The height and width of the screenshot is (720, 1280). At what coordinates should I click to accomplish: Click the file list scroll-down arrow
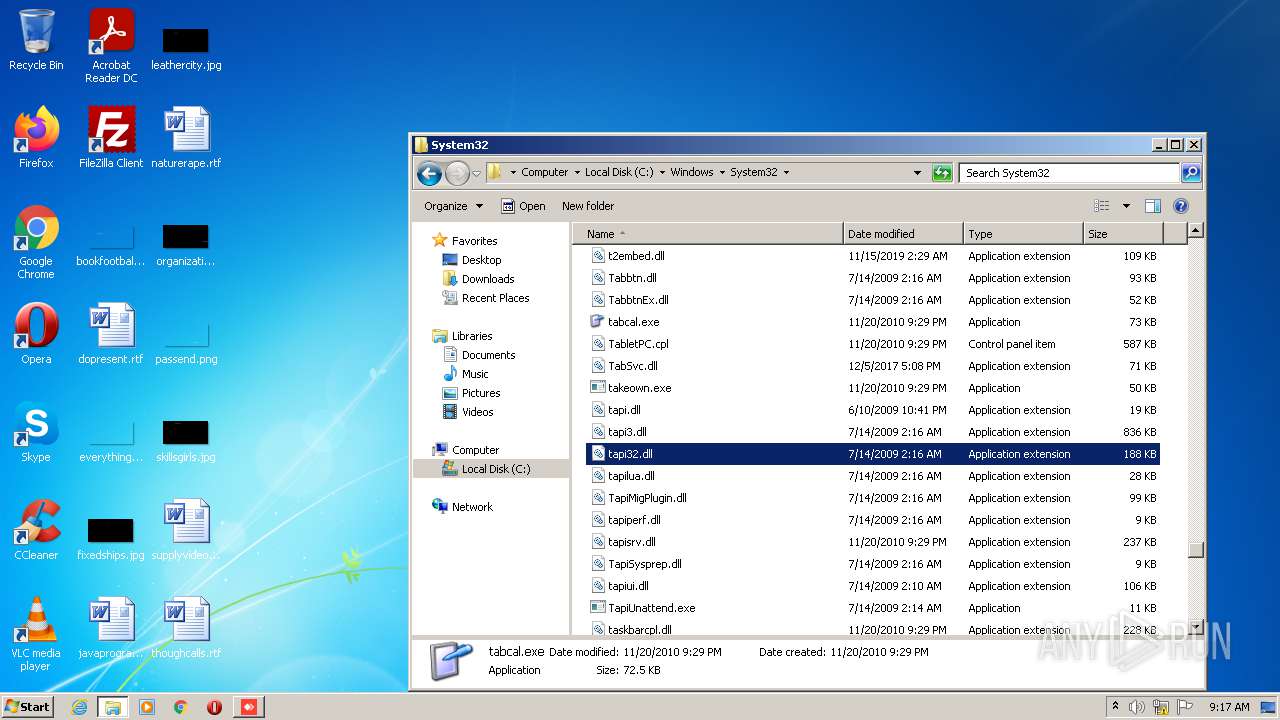coord(1195,628)
